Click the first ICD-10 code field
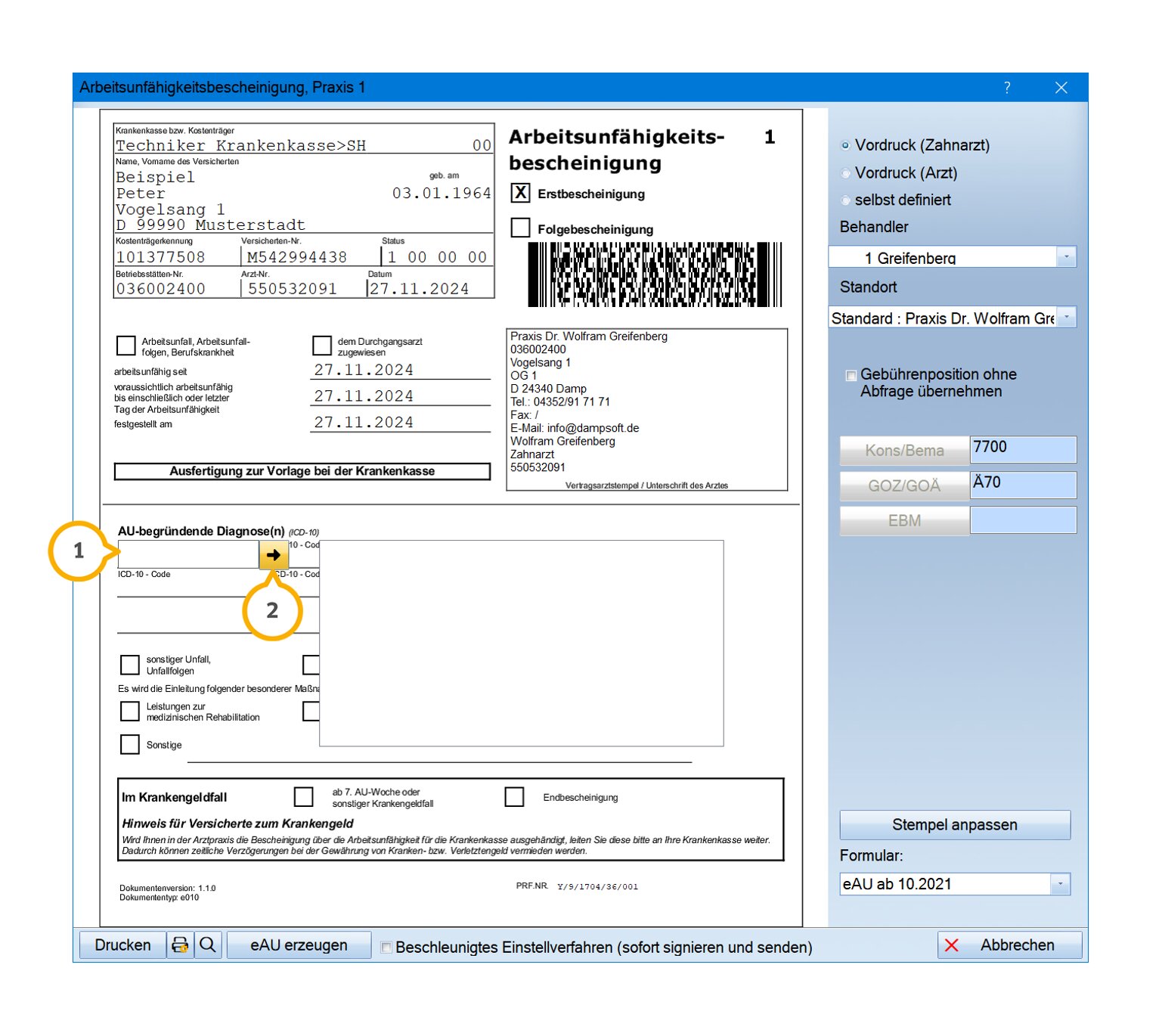 [188, 554]
